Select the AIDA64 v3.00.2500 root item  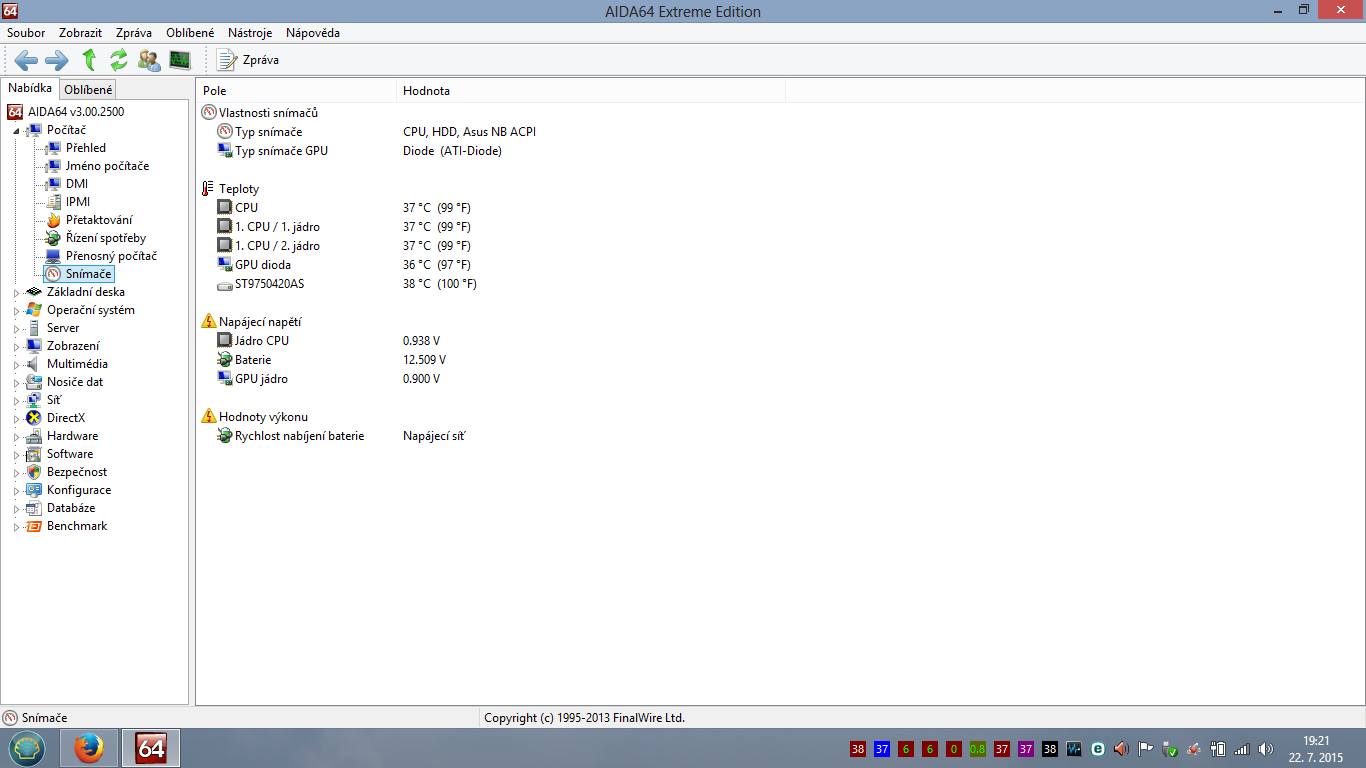[75, 112]
